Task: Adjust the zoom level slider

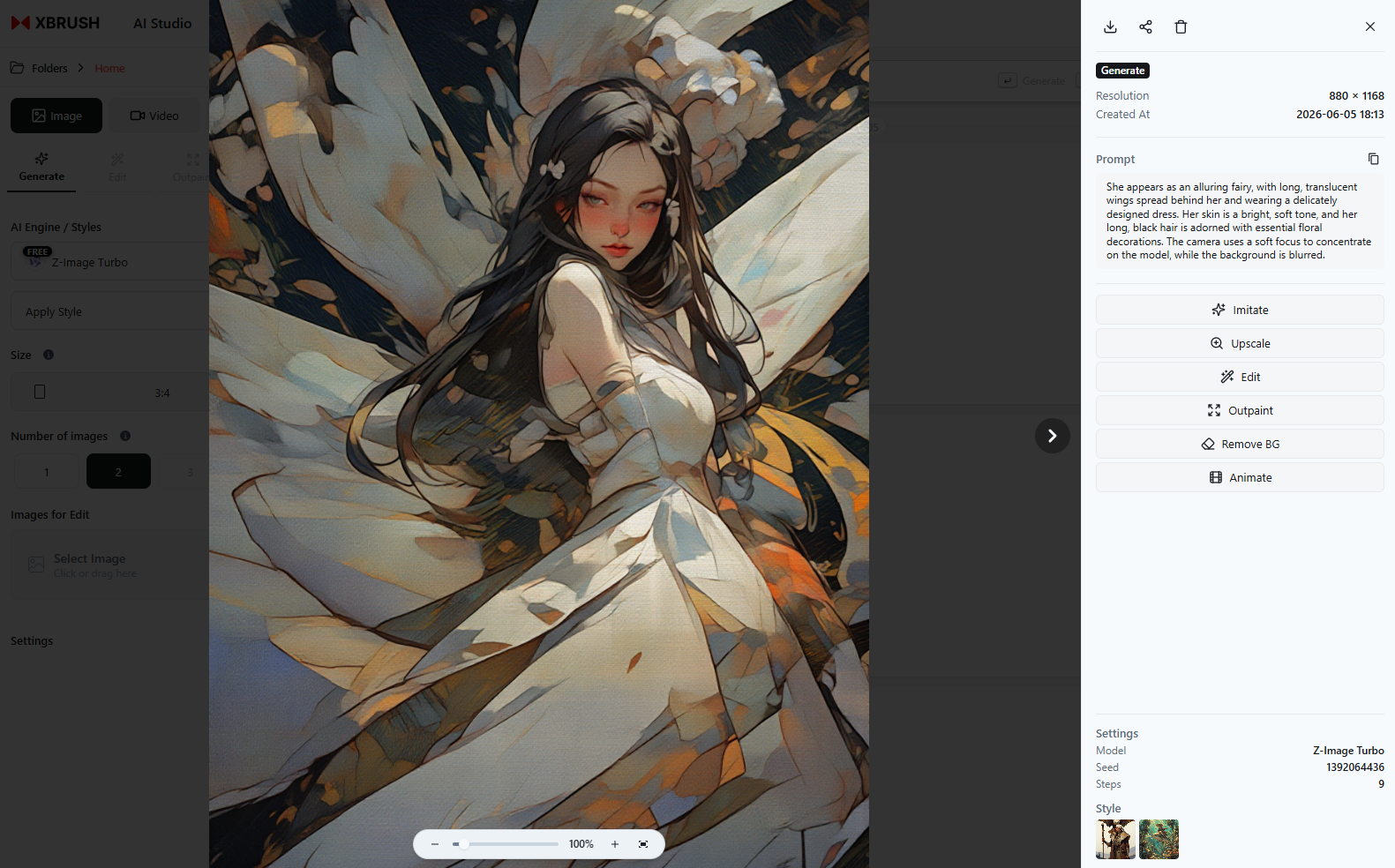Action: click(506, 844)
